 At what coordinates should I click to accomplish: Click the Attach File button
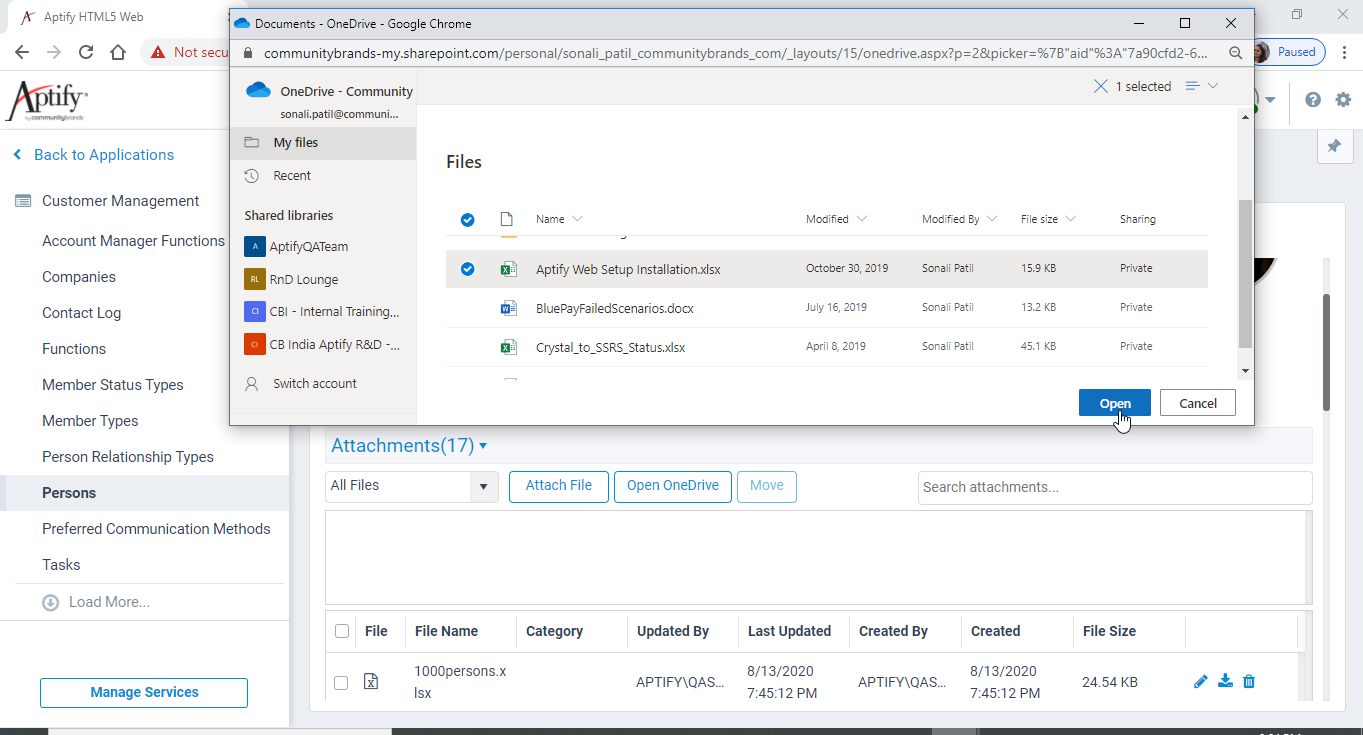point(559,486)
